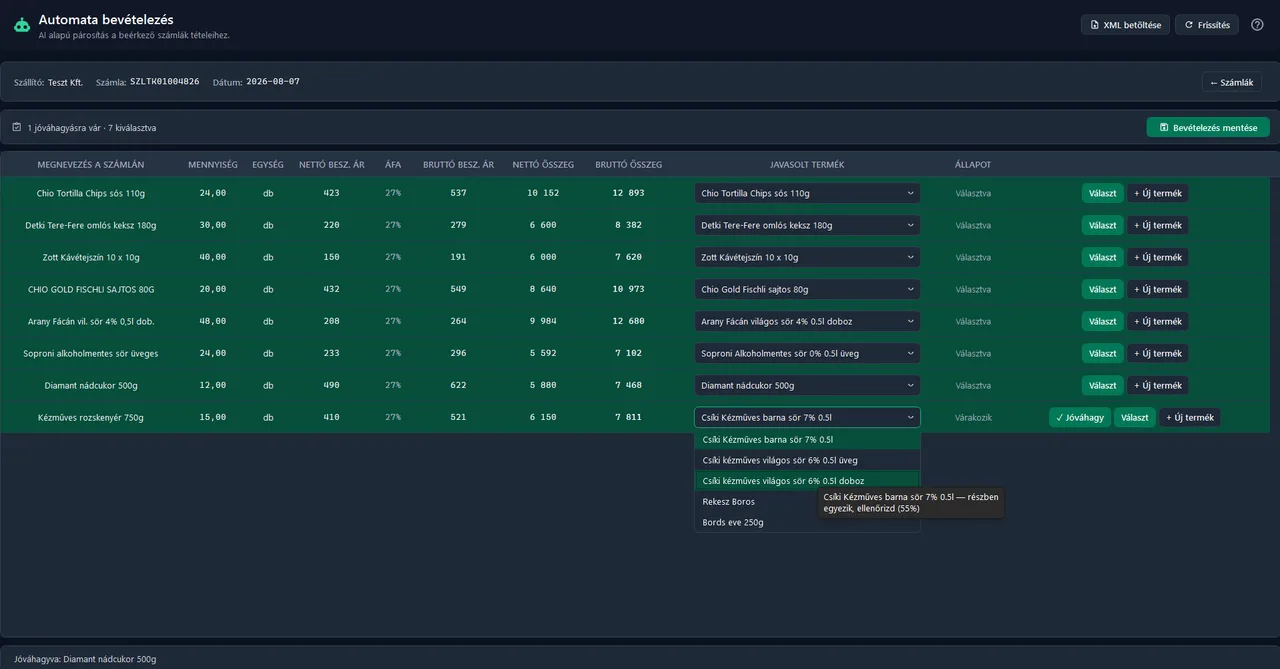This screenshot has height=669, width=1280.
Task: Click Választ in Diamant nádcukor row
Action: [1102, 385]
